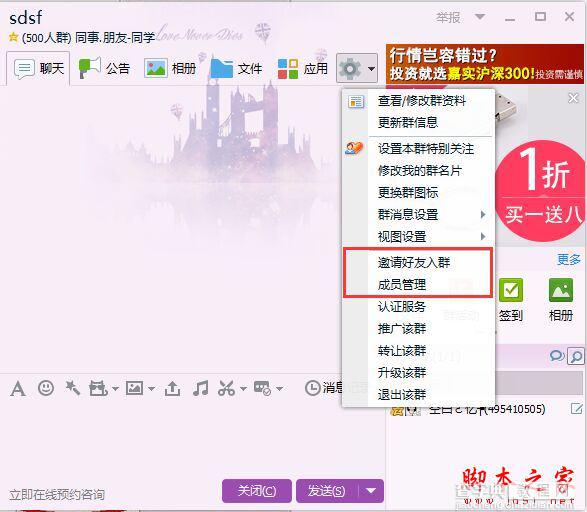Open message history clock icon
Screen dimensions: 587x512
click(312, 388)
